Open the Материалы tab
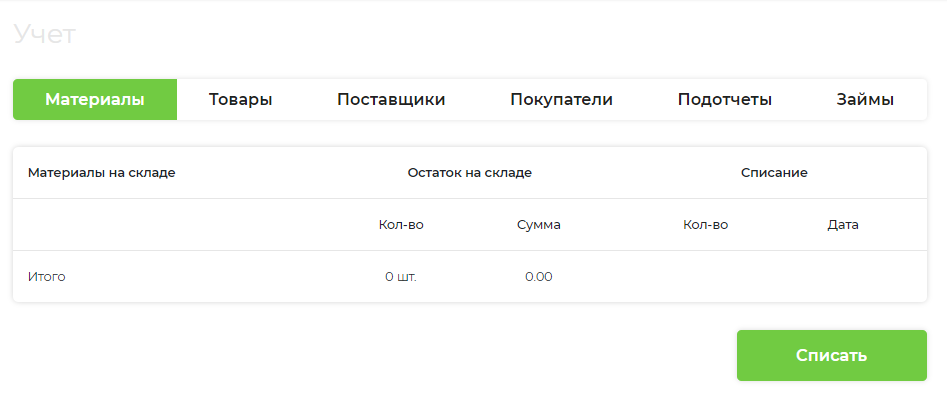 coord(95,100)
